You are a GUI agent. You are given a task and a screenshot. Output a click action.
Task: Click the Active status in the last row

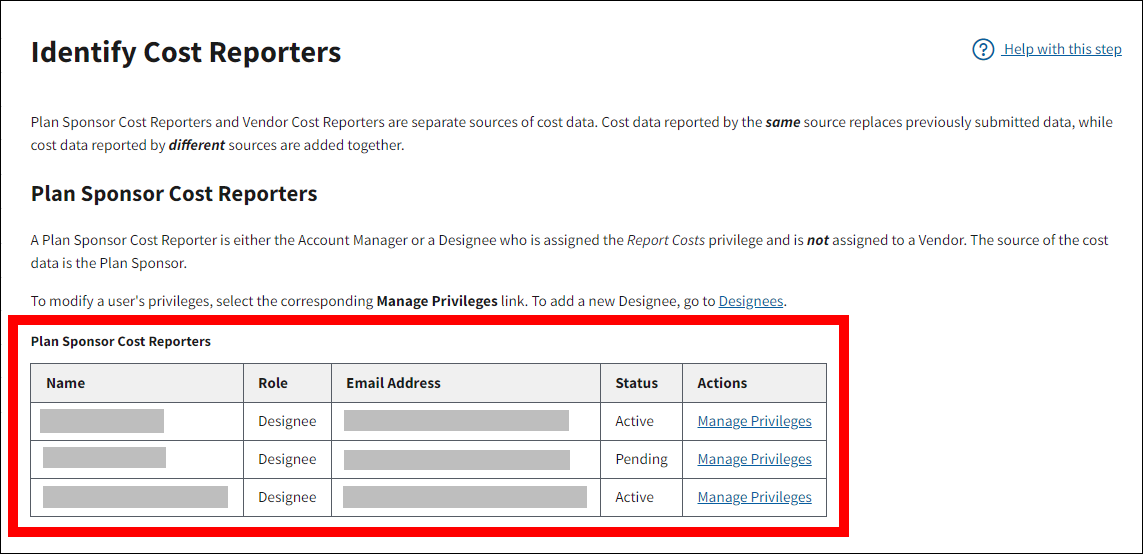(x=634, y=498)
